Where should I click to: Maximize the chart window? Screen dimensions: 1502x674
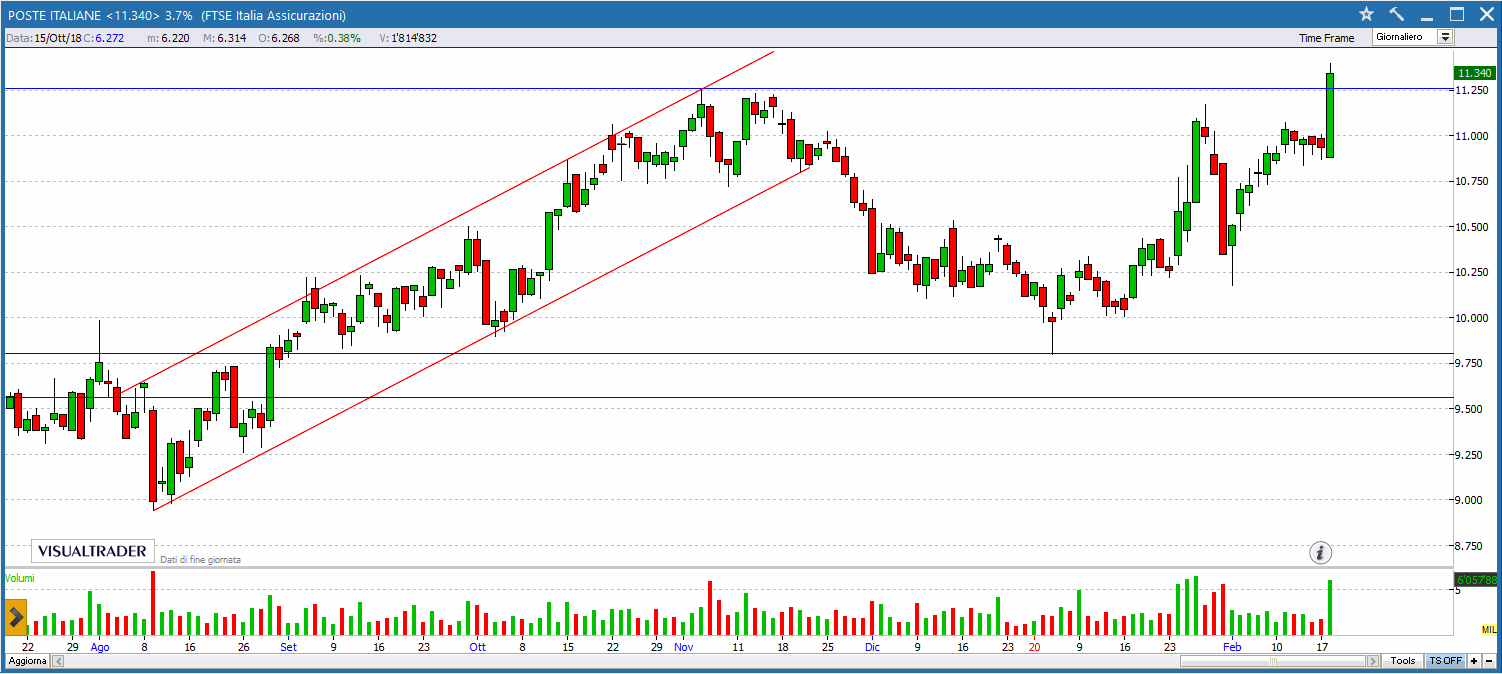click(x=1457, y=14)
